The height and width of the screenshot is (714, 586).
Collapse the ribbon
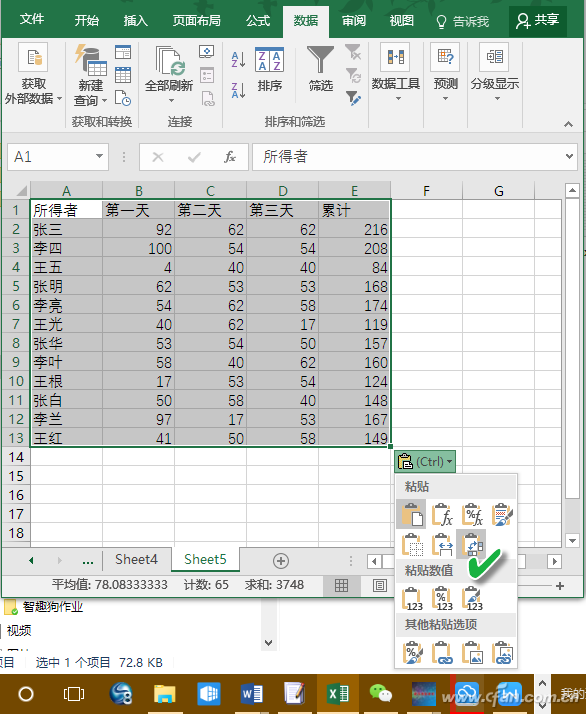click(x=568, y=124)
